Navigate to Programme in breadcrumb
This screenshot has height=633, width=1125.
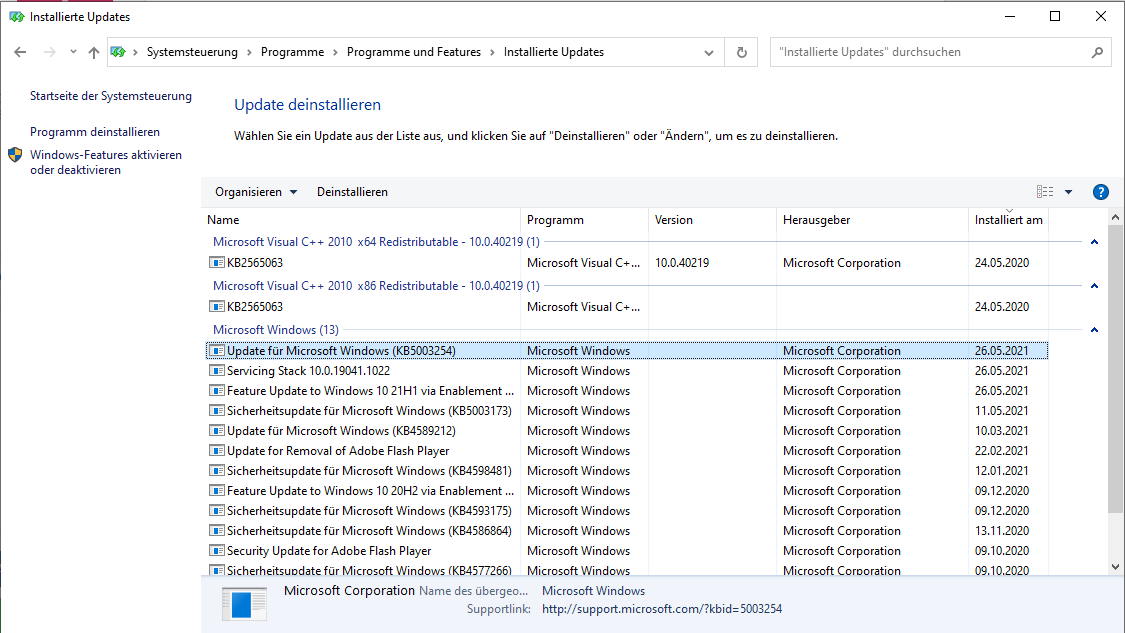coord(292,52)
